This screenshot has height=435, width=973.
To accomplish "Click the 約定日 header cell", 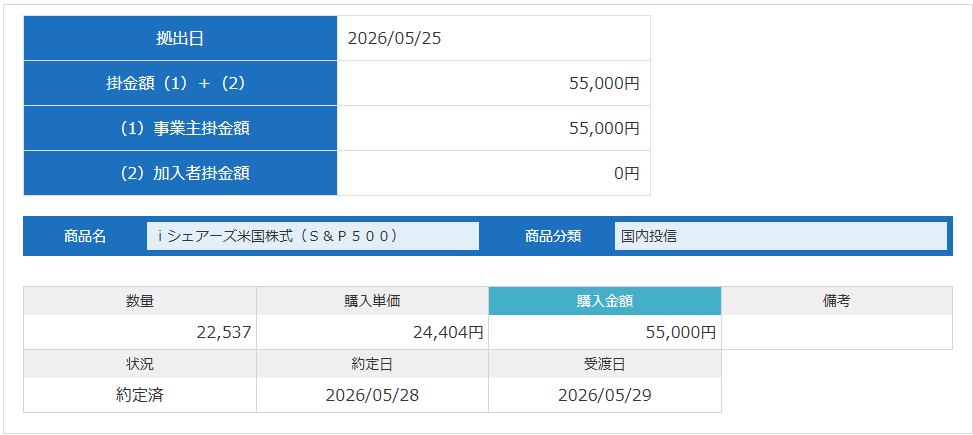I will click(x=372, y=364).
